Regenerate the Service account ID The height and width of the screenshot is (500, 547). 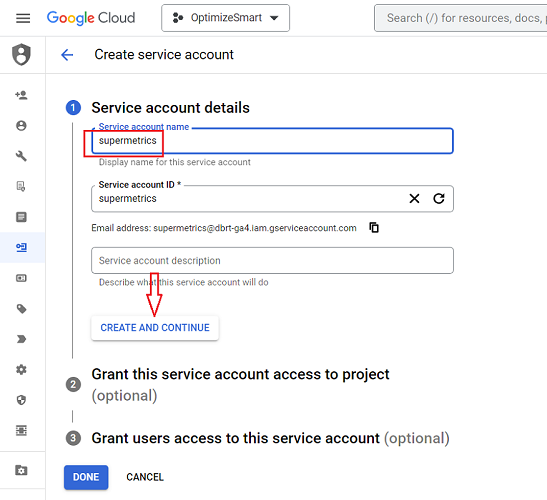click(439, 199)
